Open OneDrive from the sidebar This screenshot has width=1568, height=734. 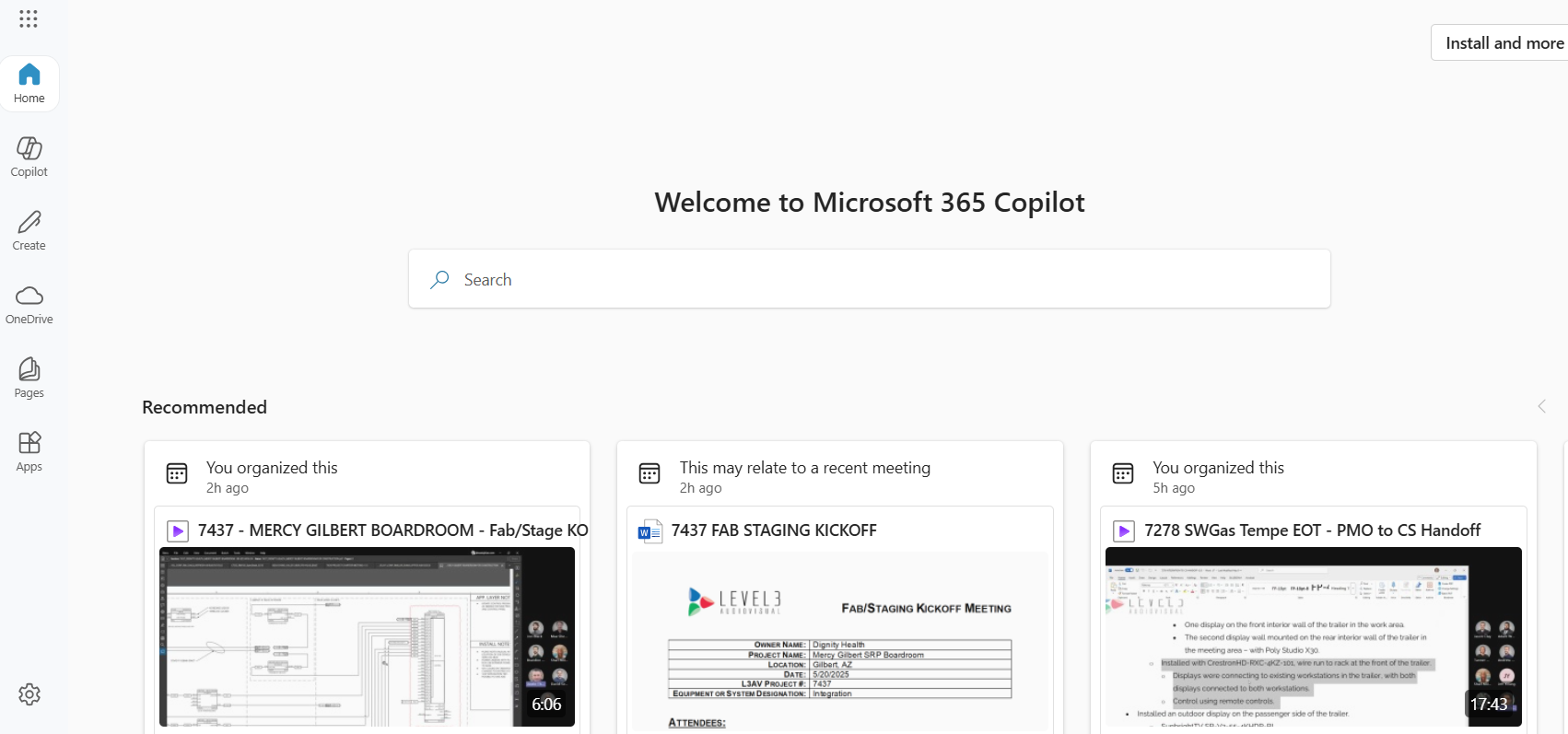(29, 304)
